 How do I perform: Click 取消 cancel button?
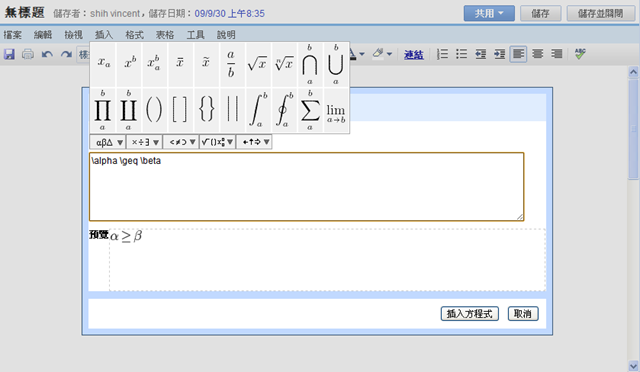pos(523,314)
